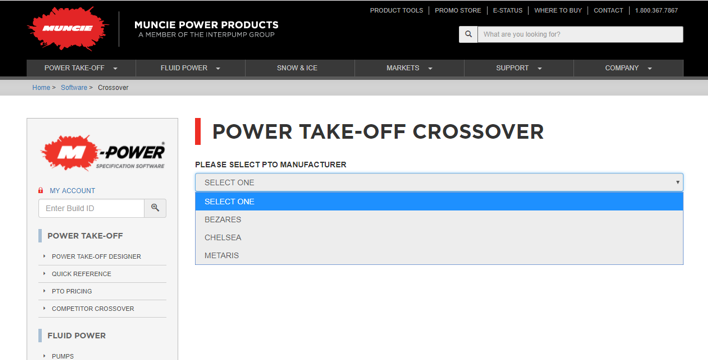This screenshot has width=708, height=360.
Task: Click the Where To Buy link
Action: 558,10
